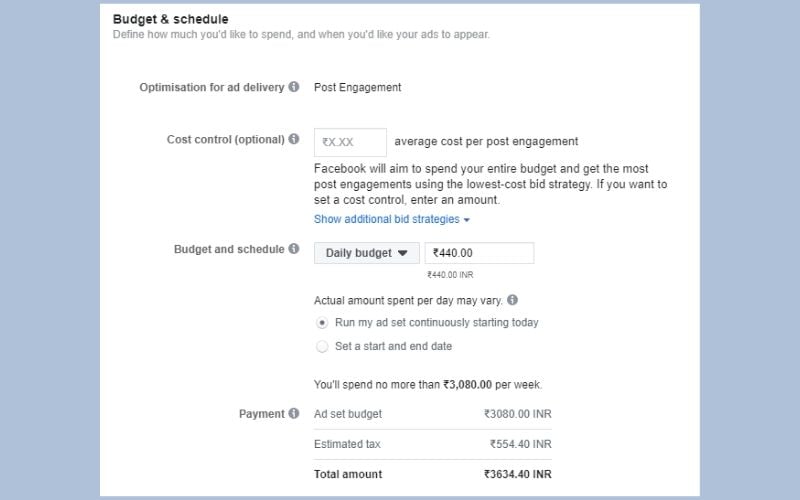Click the Budget & schedule section heading
Screen dimensions: 800x500
pyautogui.click(x=170, y=19)
